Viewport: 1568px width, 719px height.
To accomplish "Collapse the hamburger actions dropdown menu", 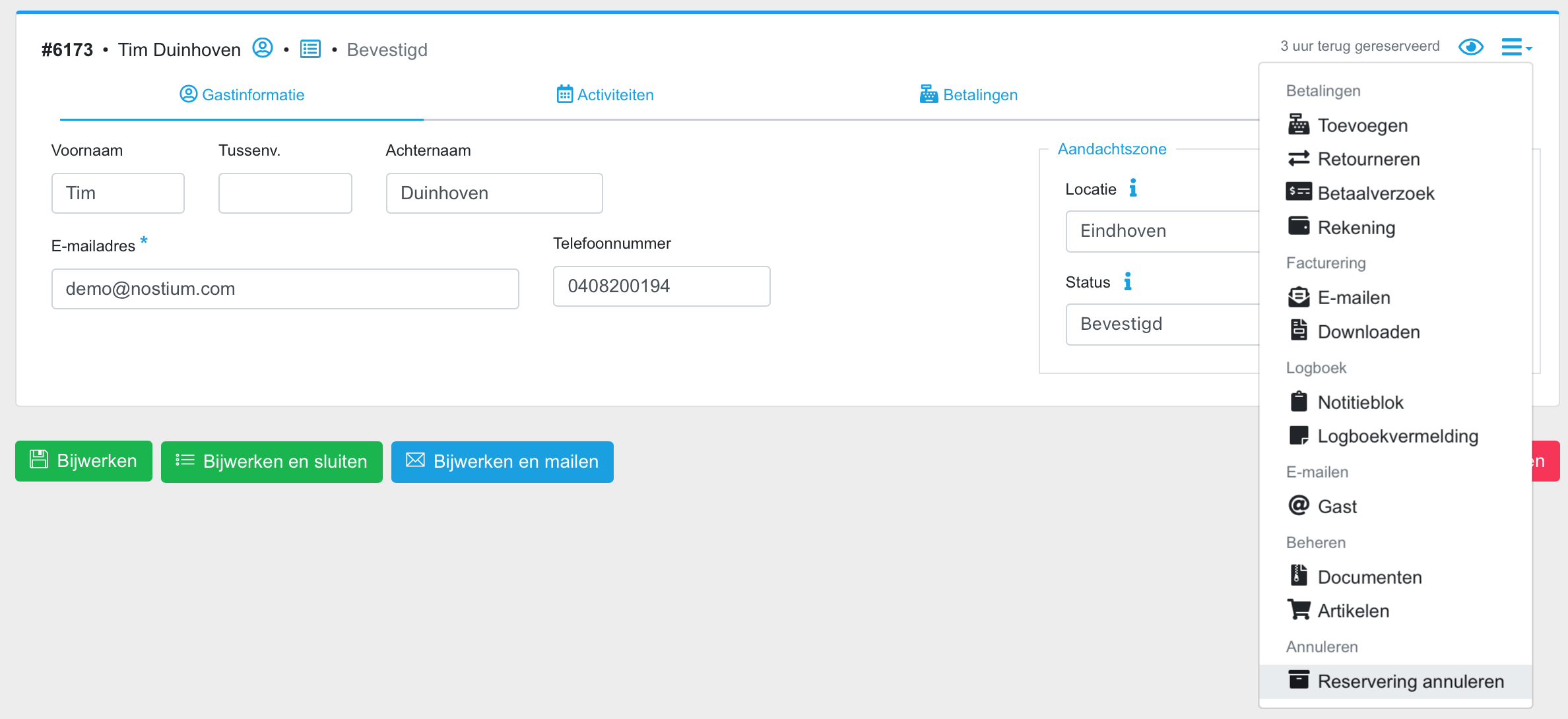I will [x=1516, y=47].
